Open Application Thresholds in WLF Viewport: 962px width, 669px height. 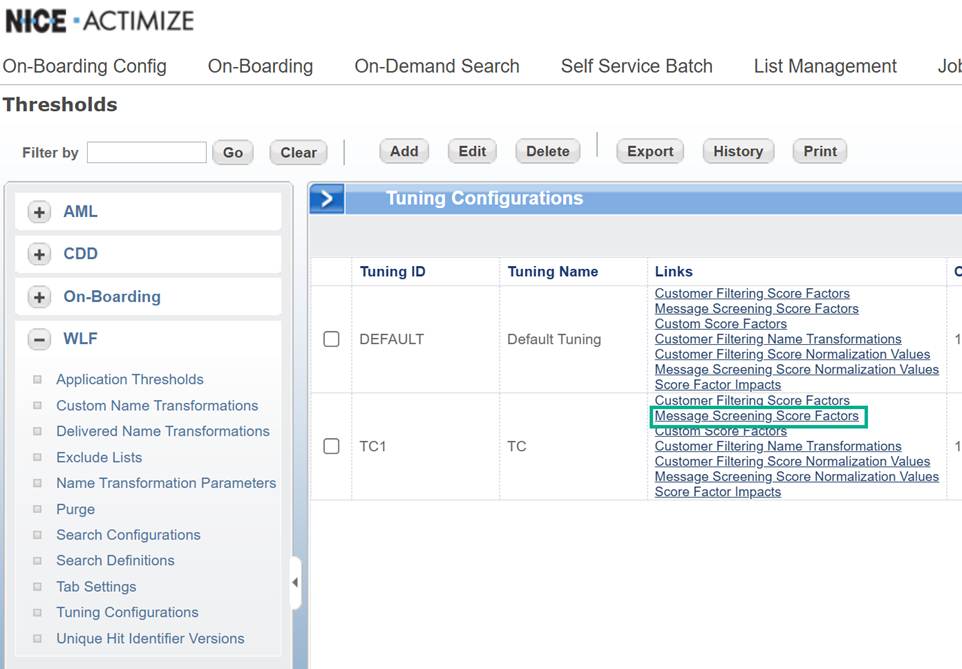130,379
